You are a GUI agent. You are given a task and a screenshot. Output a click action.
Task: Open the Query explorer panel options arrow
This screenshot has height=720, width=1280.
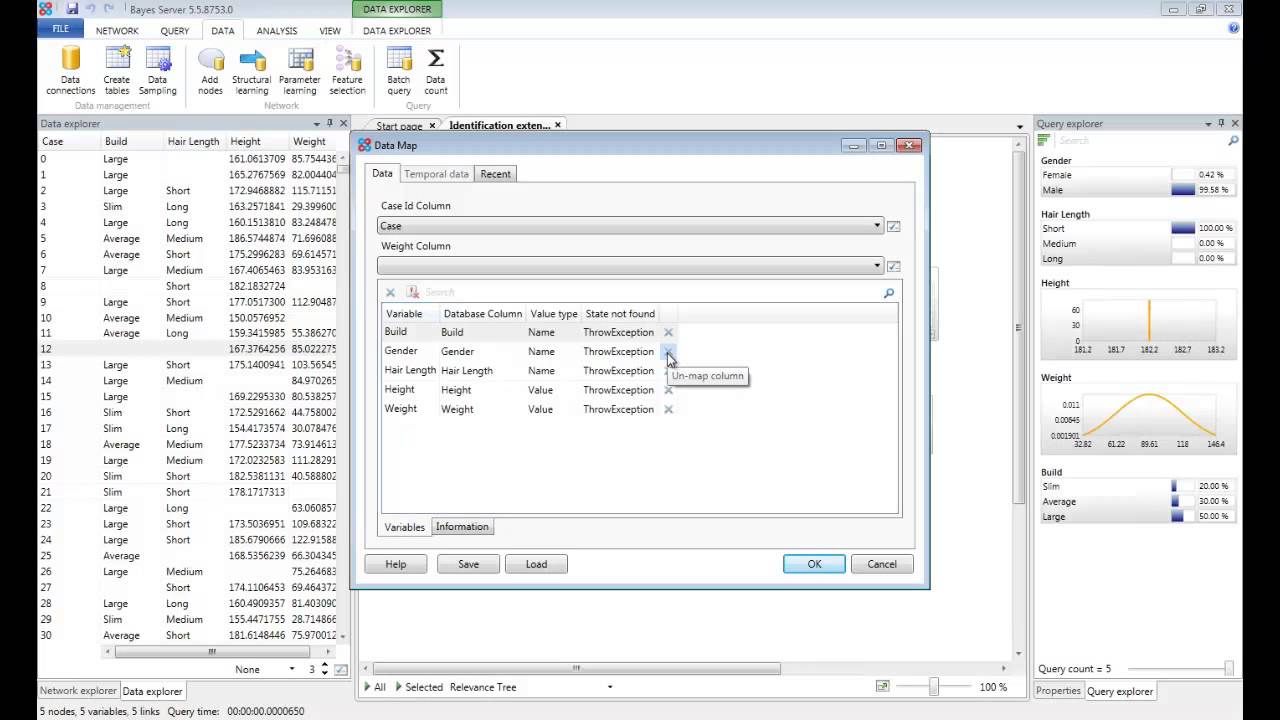(1208, 124)
